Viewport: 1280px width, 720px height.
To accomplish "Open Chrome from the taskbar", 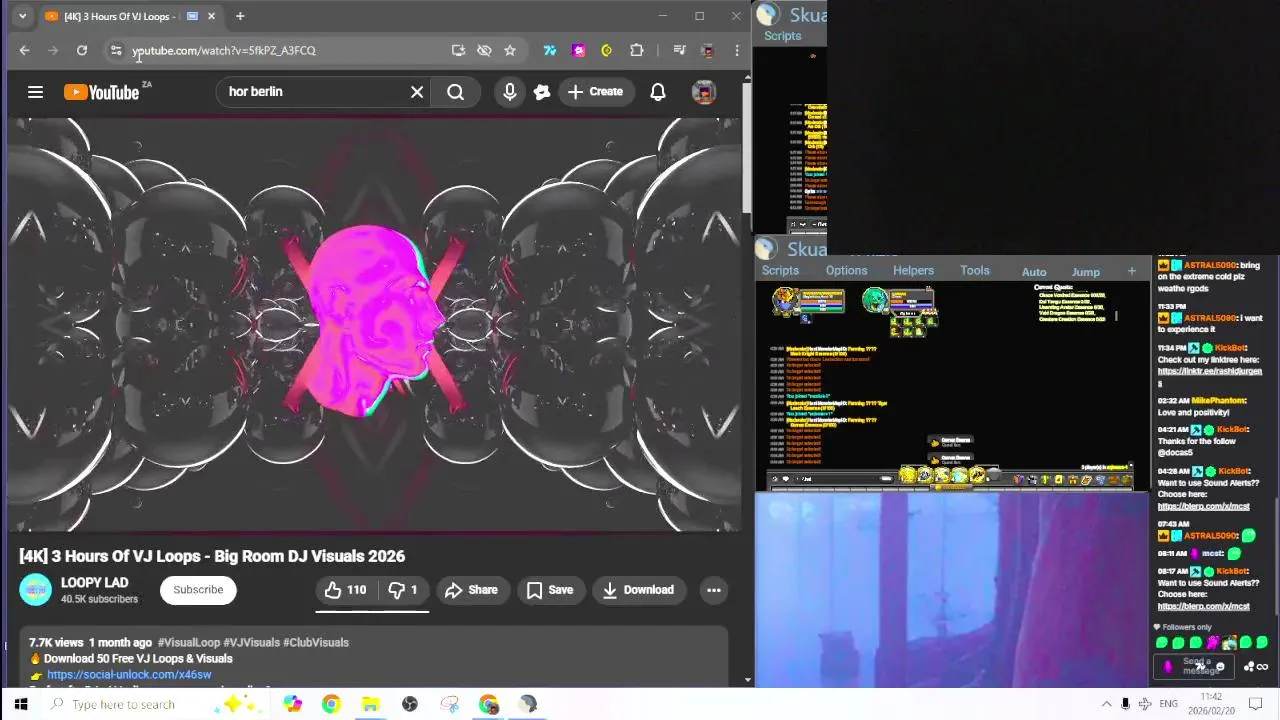I will (331, 704).
